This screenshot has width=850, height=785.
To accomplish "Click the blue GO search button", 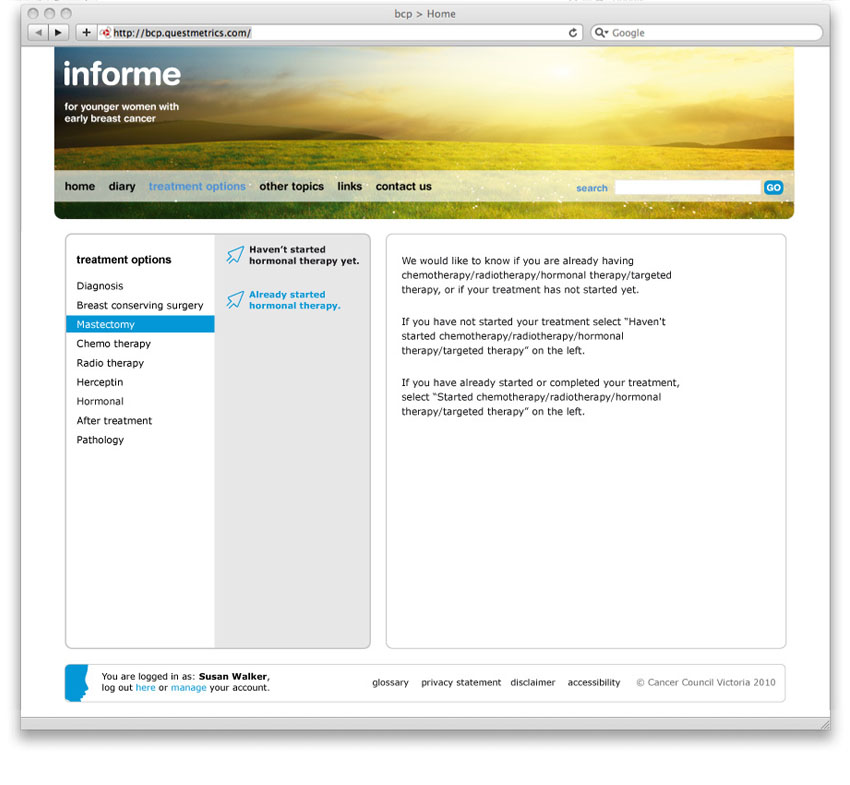I will [773, 188].
